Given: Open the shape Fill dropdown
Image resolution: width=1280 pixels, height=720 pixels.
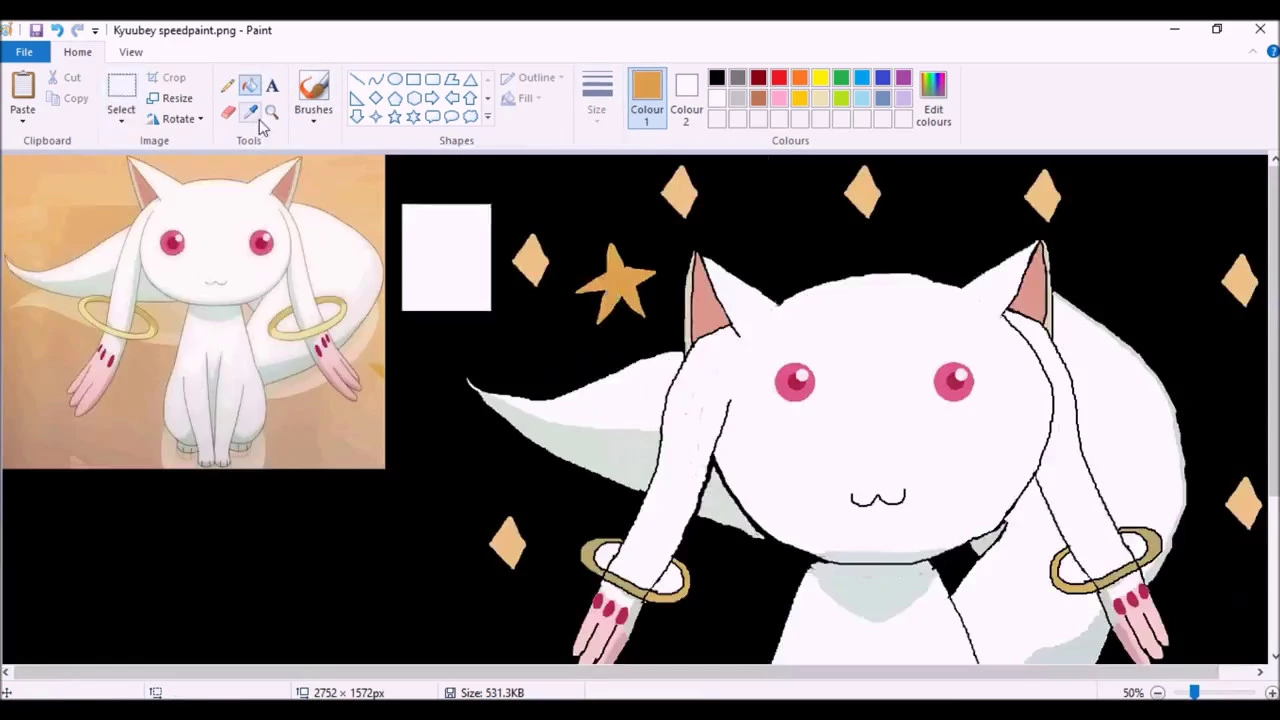Looking at the screenshot, I should point(521,98).
